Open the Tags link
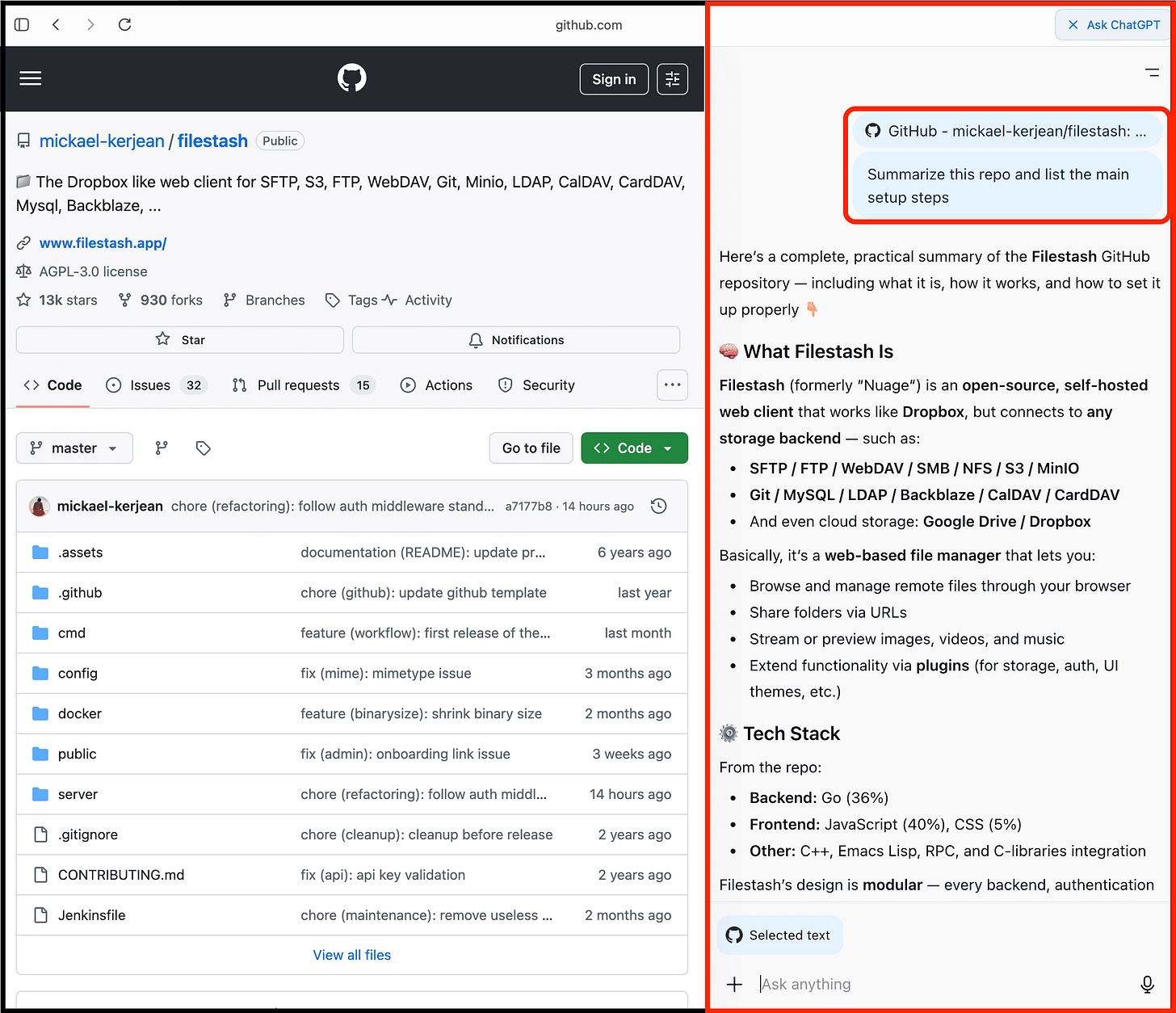Viewport: 1176px width, 1013px height. coord(351,301)
